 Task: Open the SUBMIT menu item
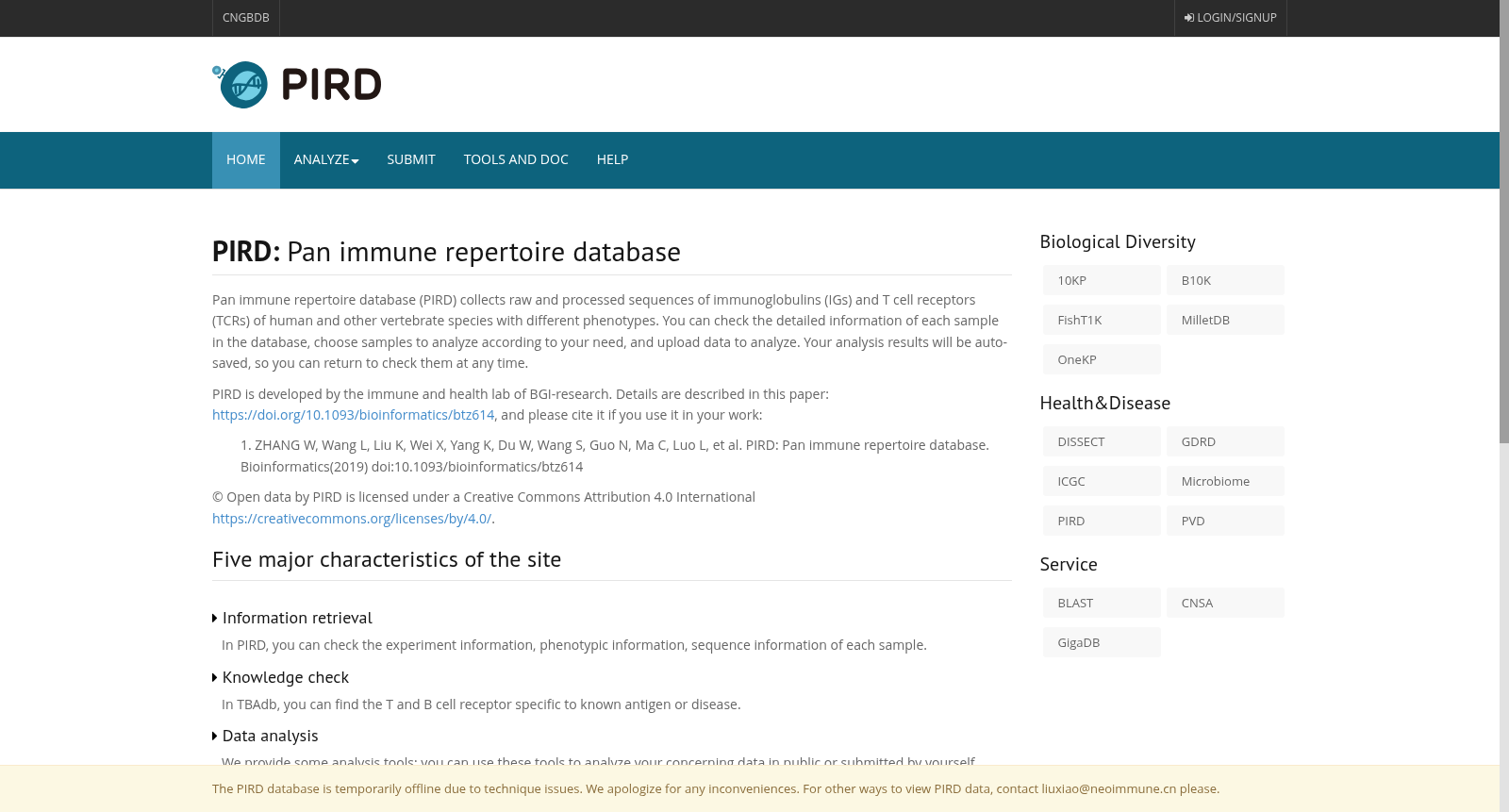(411, 160)
